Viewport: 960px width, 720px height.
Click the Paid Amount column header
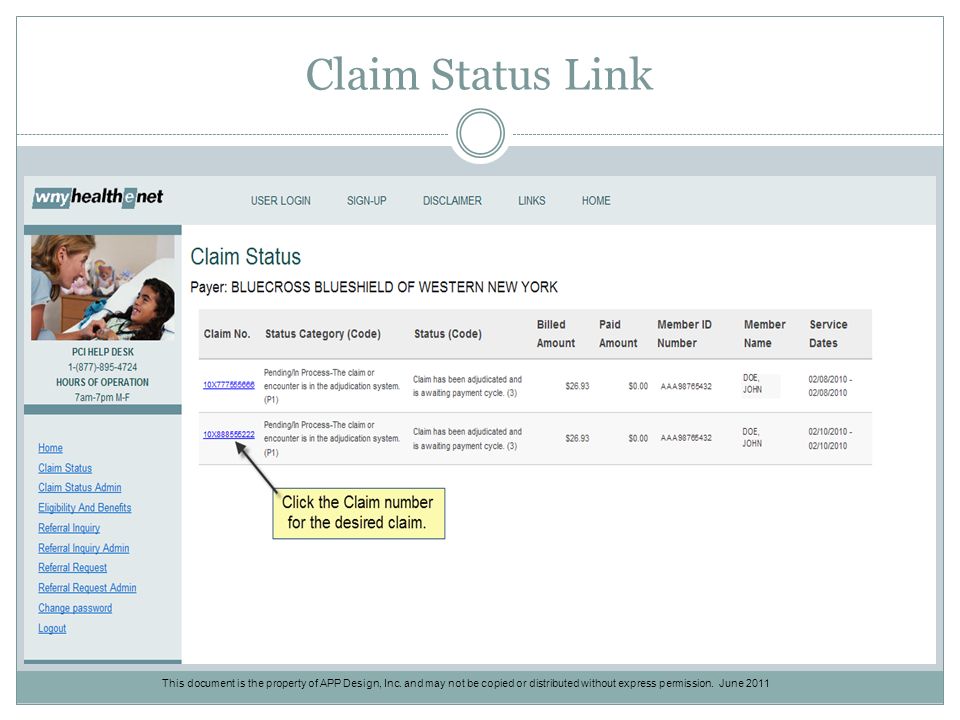pos(618,334)
